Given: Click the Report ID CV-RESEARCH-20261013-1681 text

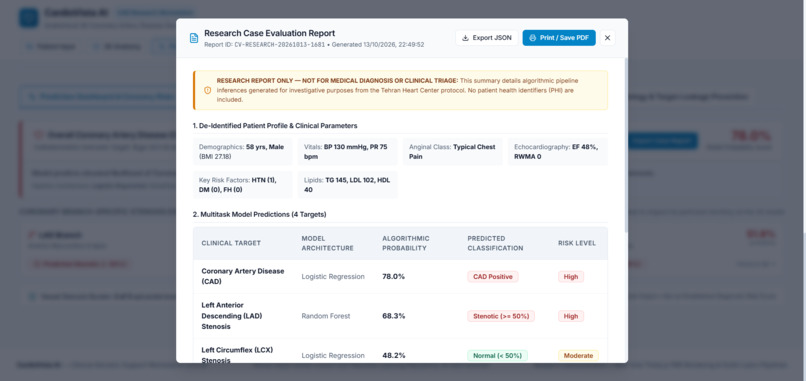Looking at the screenshot, I should tap(265, 45).
